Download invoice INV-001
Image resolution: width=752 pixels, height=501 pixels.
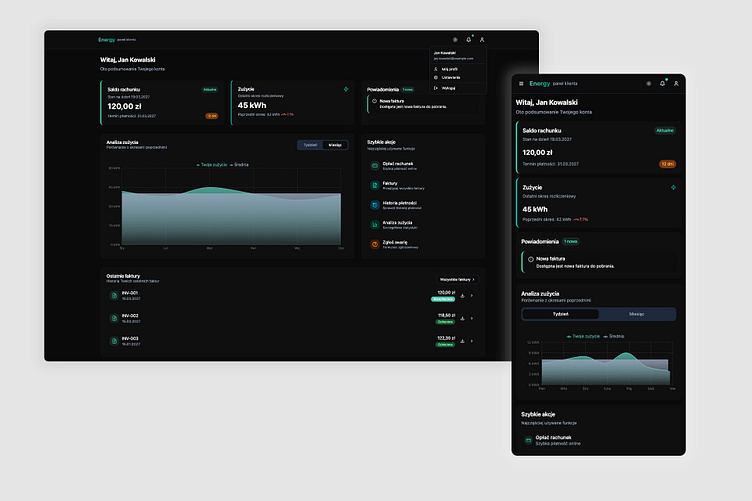462,296
